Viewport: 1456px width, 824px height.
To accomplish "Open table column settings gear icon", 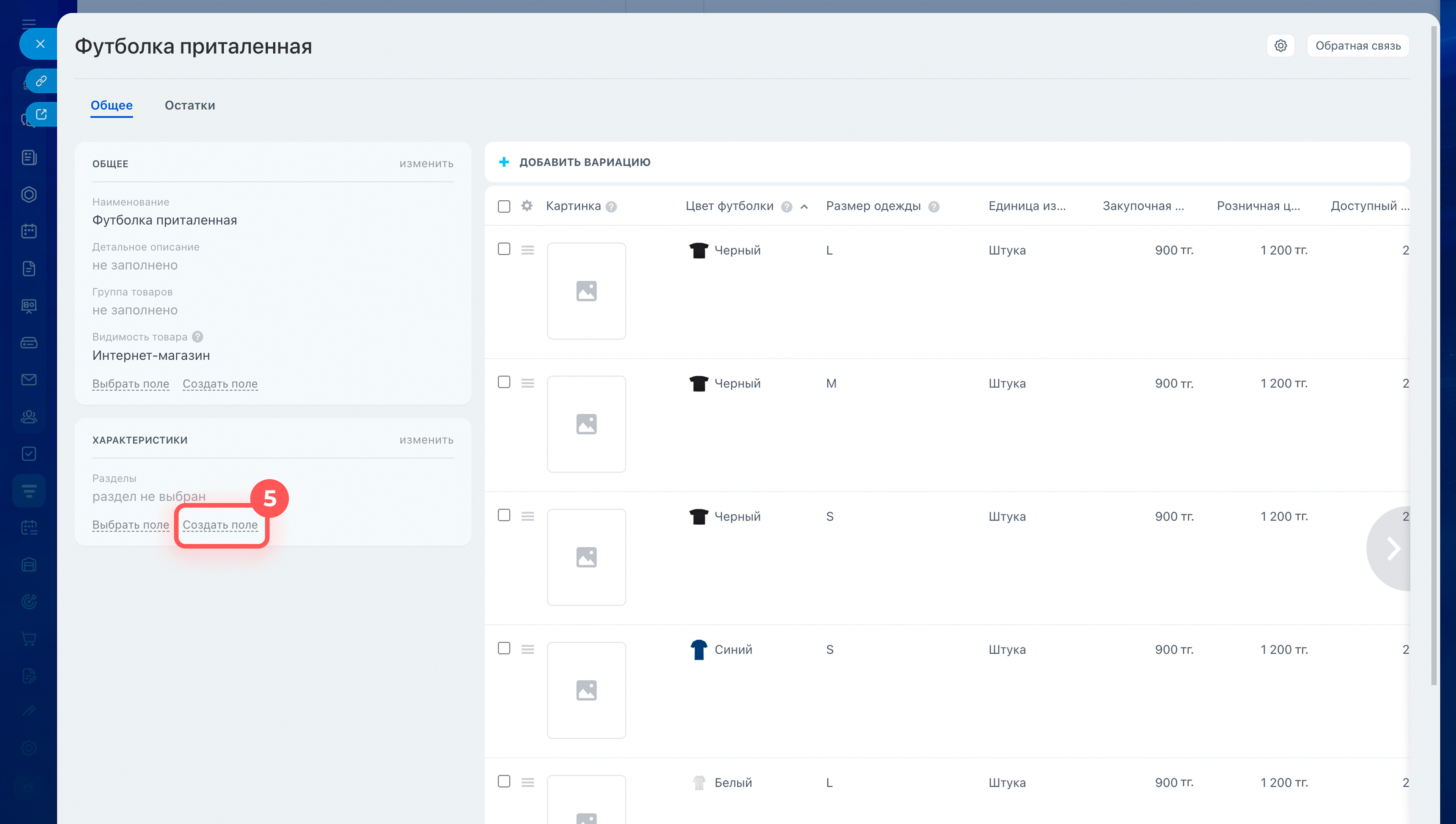I will click(526, 206).
